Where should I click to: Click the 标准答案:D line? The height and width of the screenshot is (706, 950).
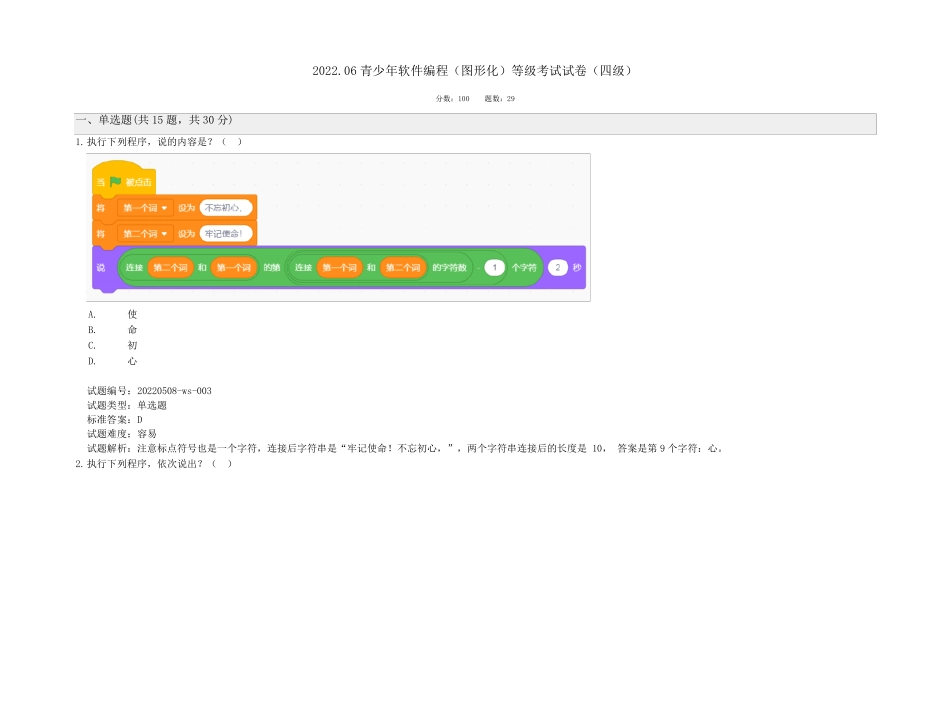coord(115,419)
